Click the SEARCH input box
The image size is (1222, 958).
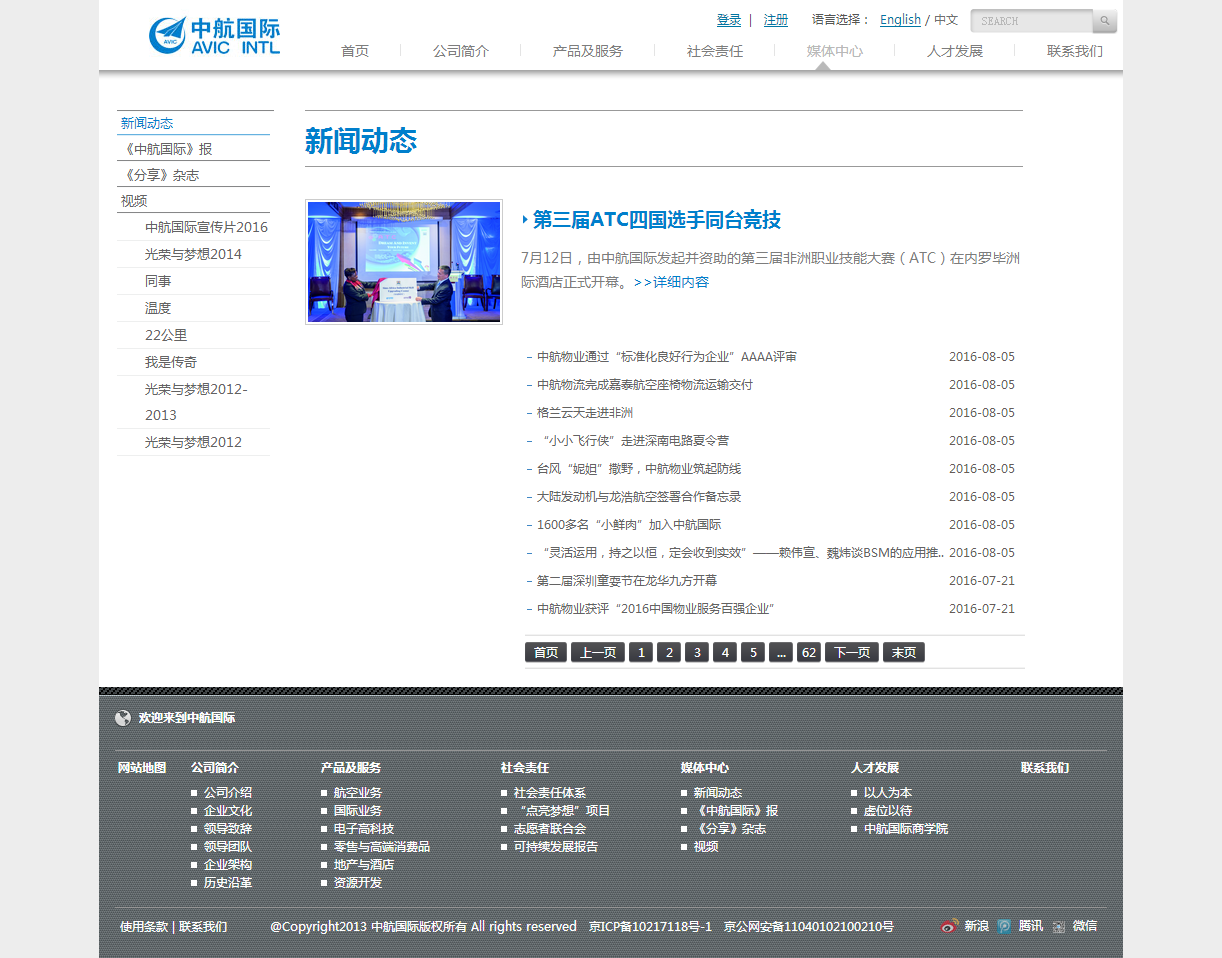(1031, 20)
